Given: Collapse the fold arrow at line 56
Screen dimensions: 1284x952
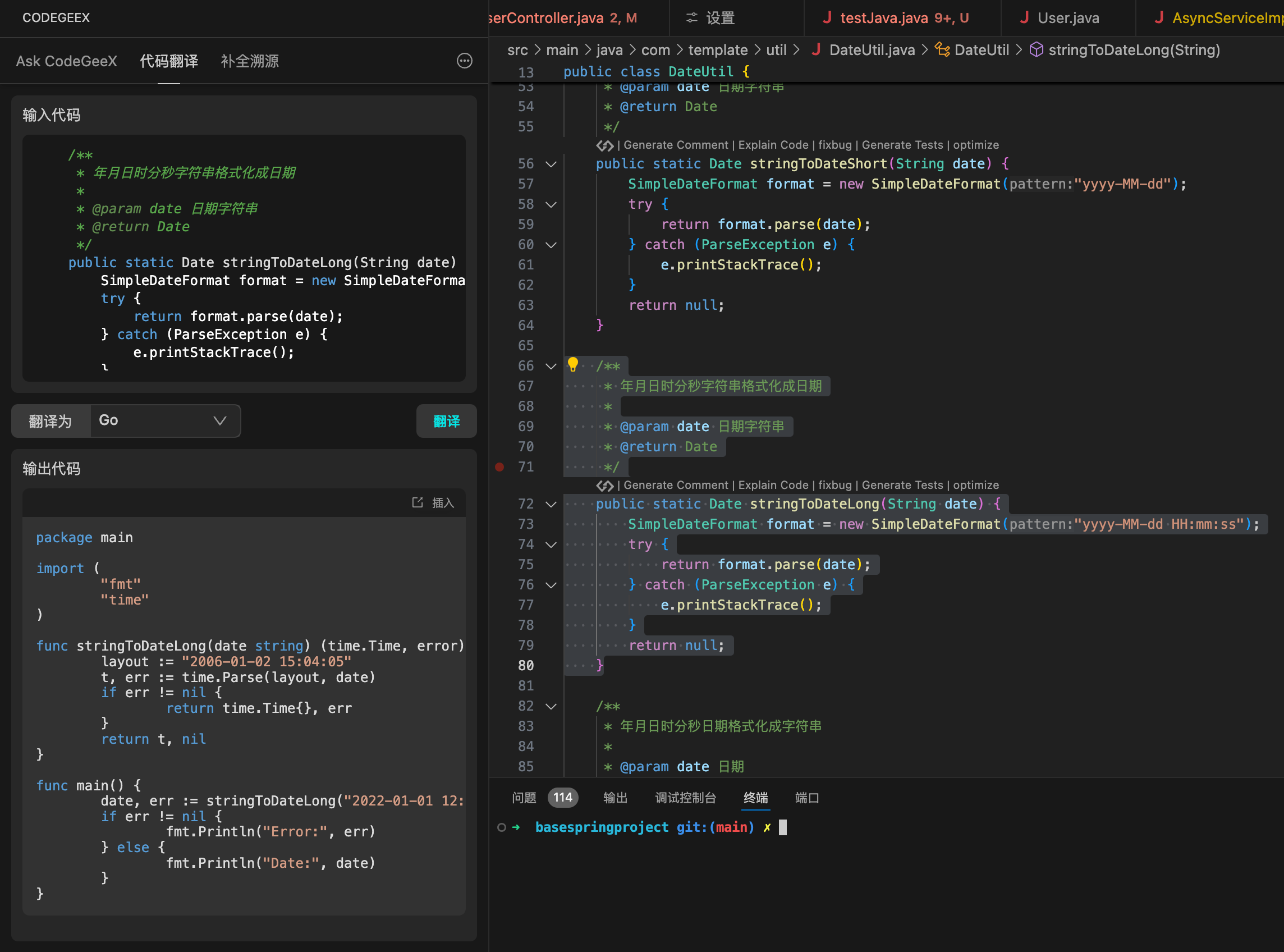Looking at the screenshot, I should coord(551,164).
